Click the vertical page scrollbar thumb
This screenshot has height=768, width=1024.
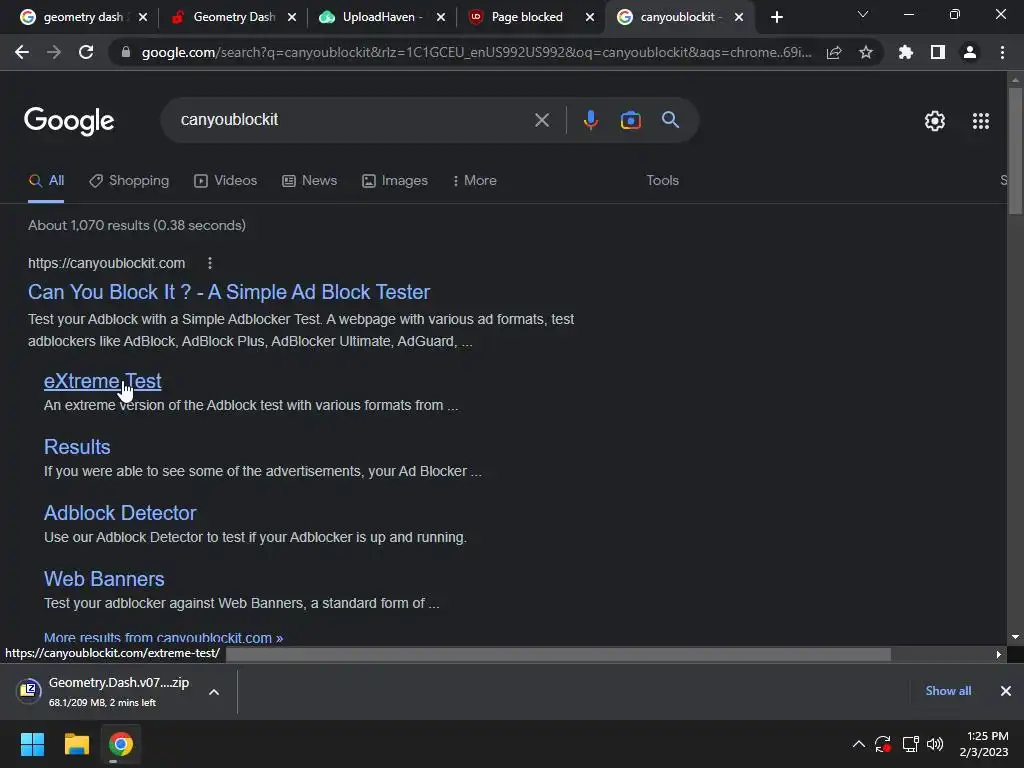tap(1015, 150)
